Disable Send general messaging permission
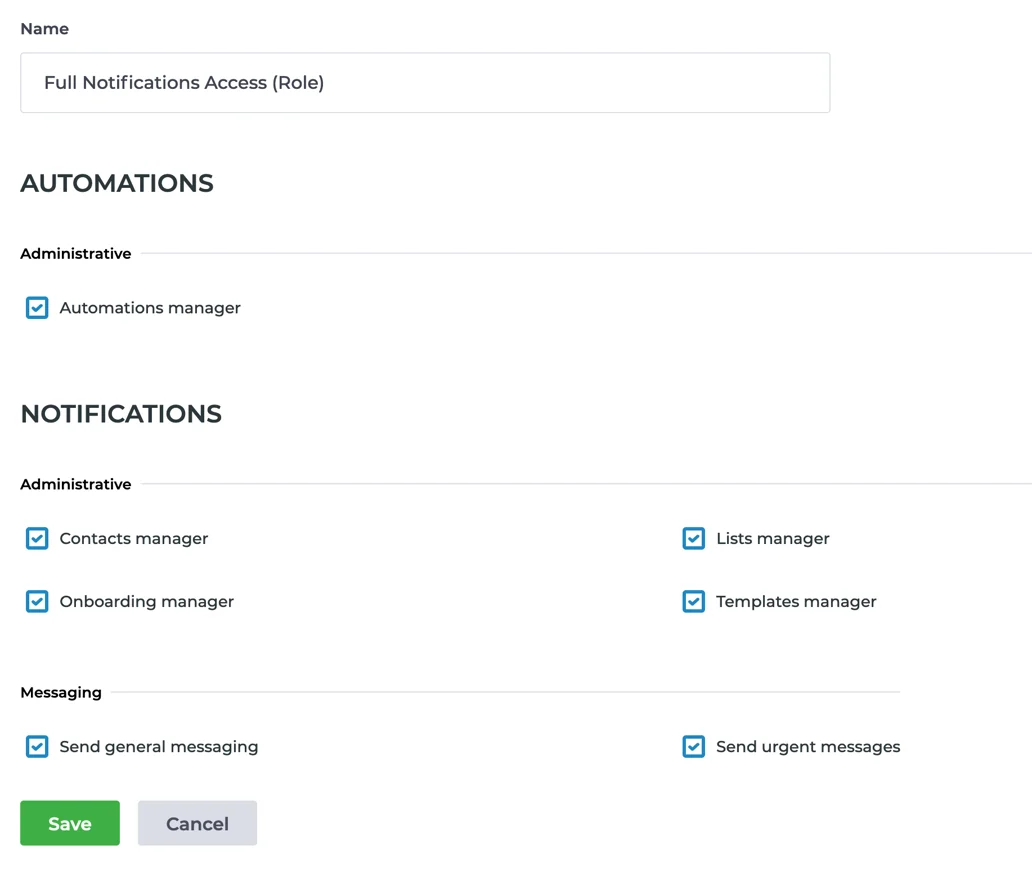The height and width of the screenshot is (872, 1032). pyautogui.click(x=36, y=746)
